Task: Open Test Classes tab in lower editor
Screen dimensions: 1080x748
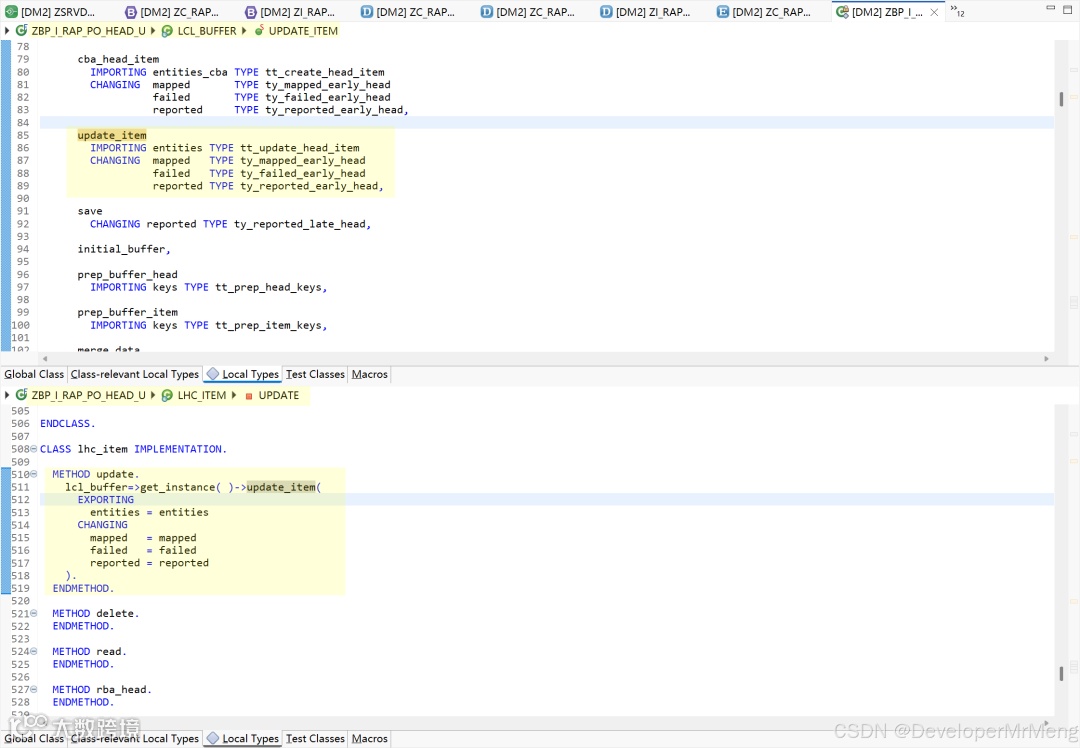Action: 315,738
